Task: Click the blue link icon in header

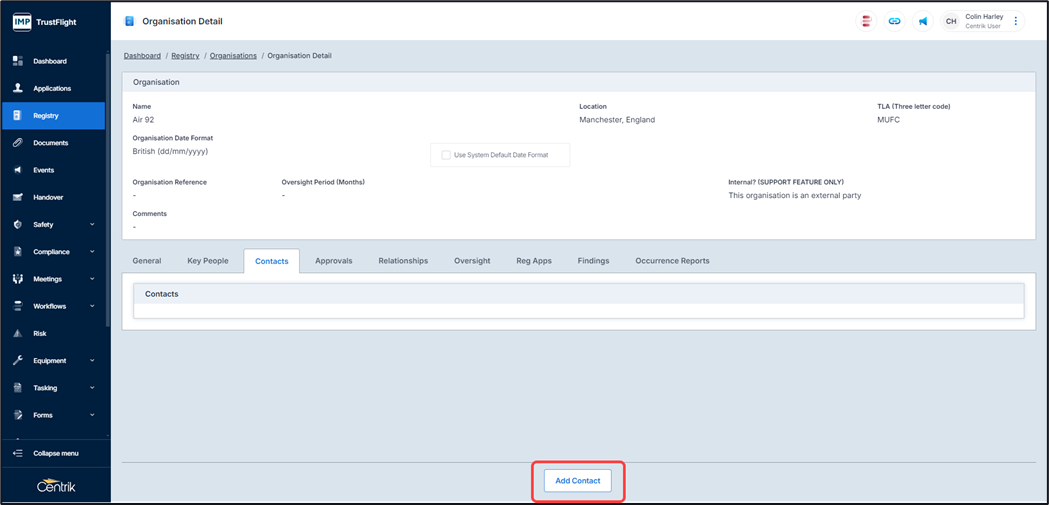Action: pos(894,21)
